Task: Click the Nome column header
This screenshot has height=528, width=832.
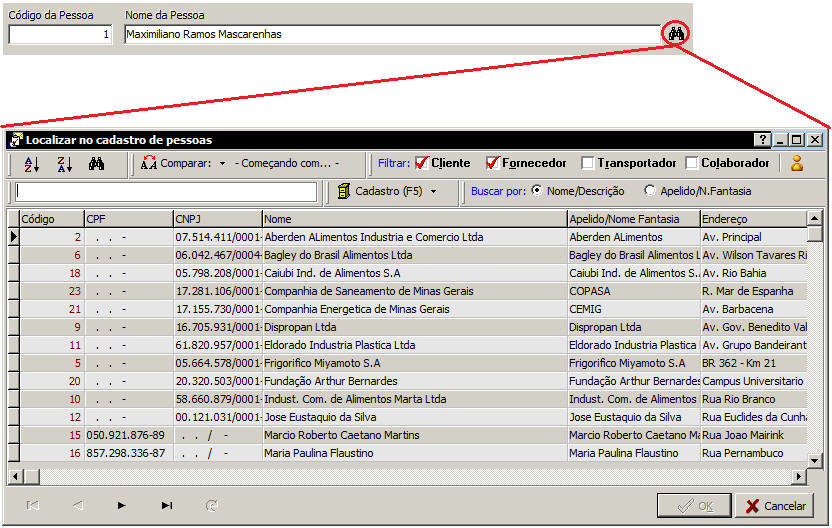Action: (x=413, y=219)
